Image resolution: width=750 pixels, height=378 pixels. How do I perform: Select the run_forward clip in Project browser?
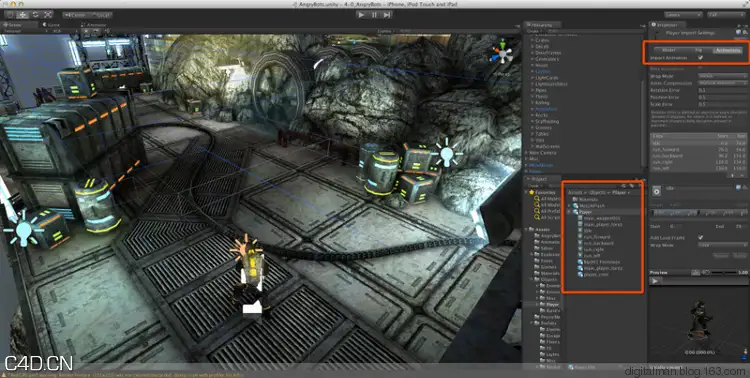(594, 237)
